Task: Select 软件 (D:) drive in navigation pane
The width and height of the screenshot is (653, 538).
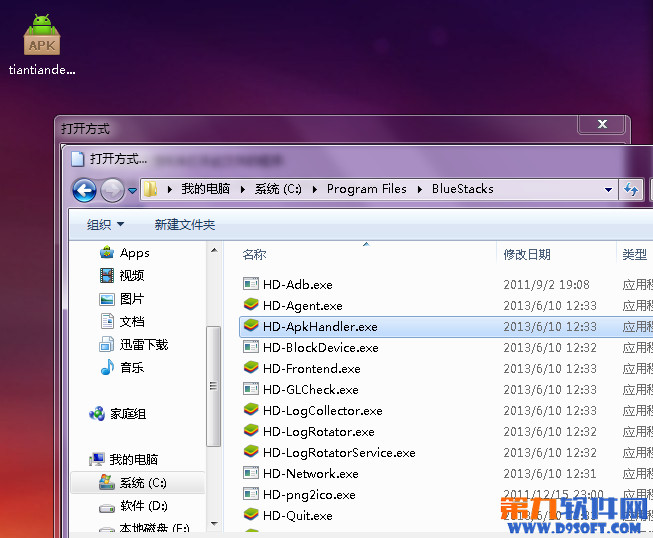Action: click(133, 506)
